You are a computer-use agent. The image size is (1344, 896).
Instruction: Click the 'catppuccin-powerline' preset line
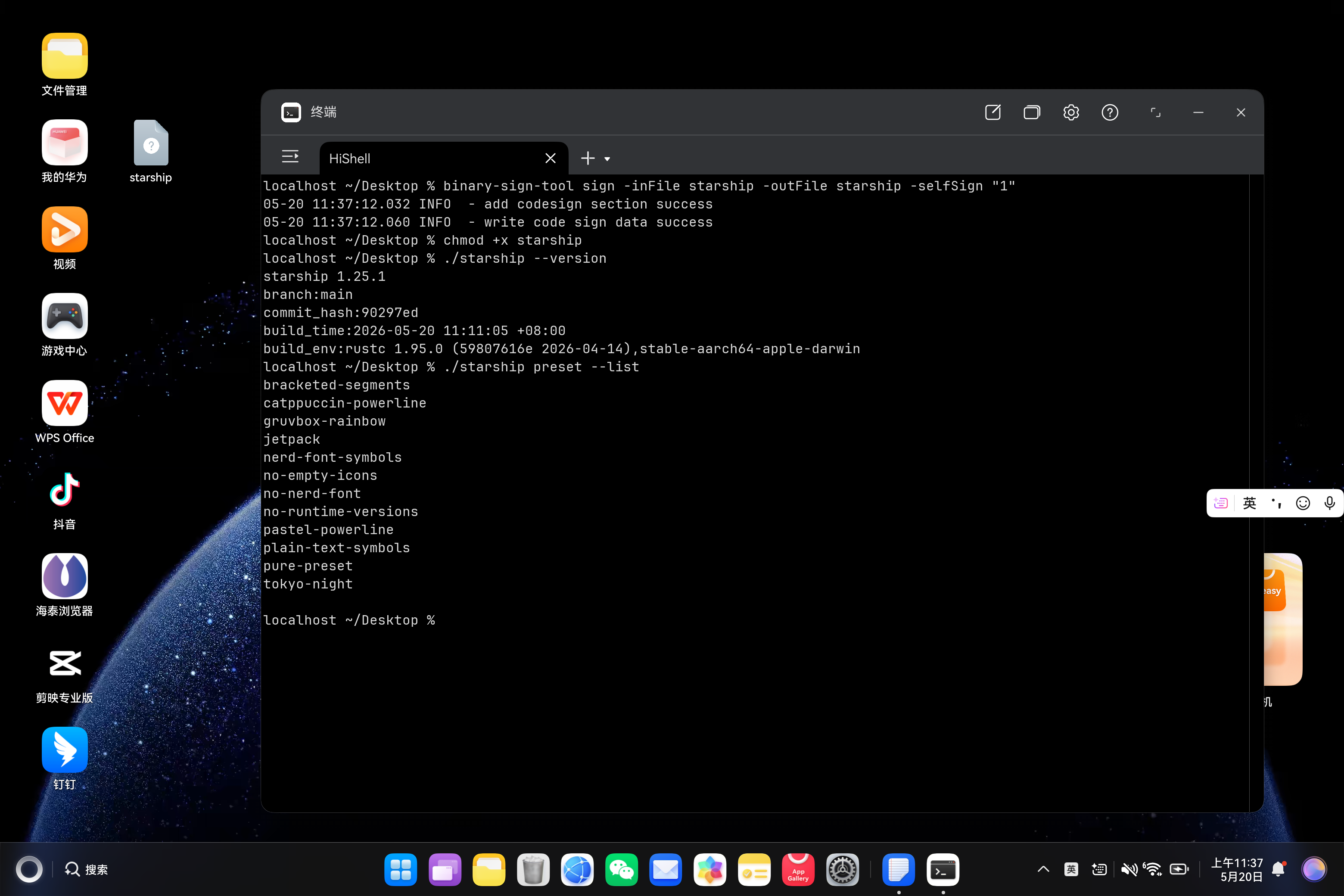coord(345,403)
